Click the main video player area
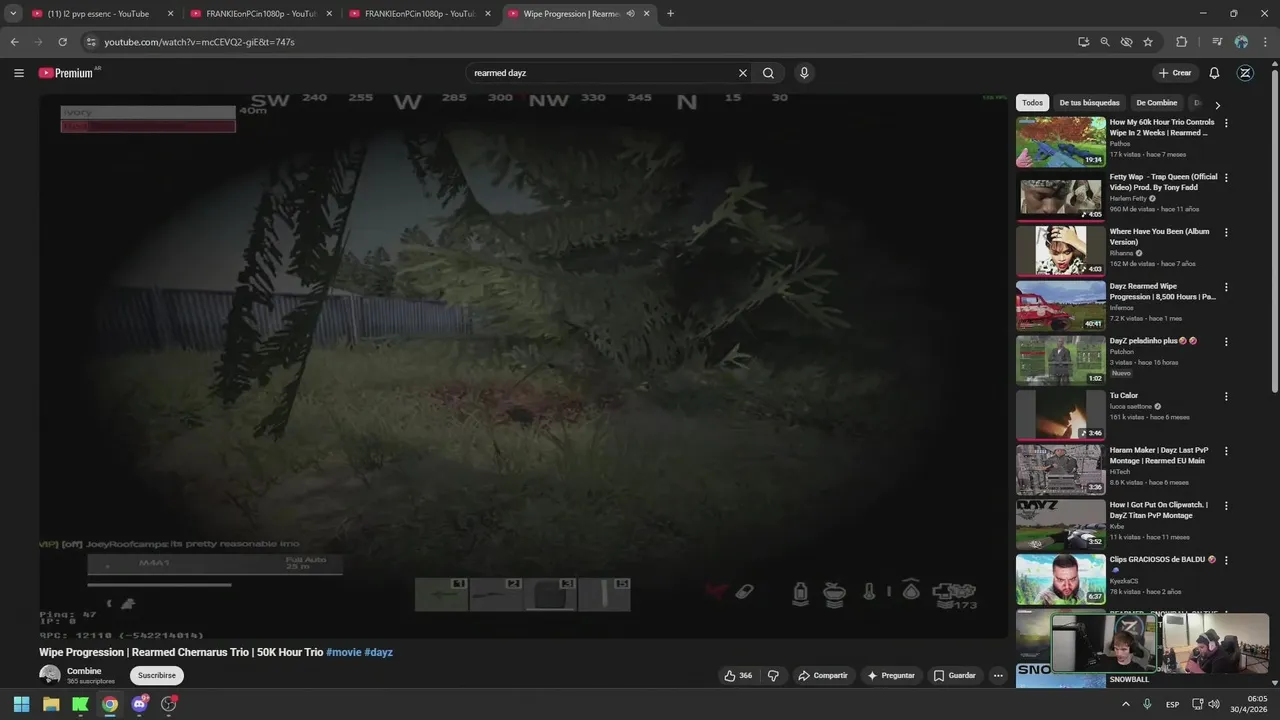The width and height of the screenshot is (1280, 720). pos(524,365)
